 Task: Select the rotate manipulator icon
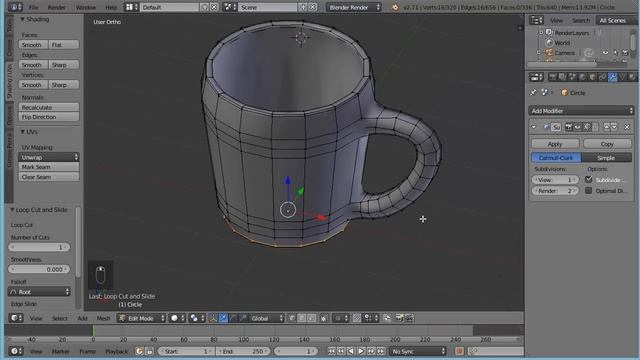[x=233, y=318]
